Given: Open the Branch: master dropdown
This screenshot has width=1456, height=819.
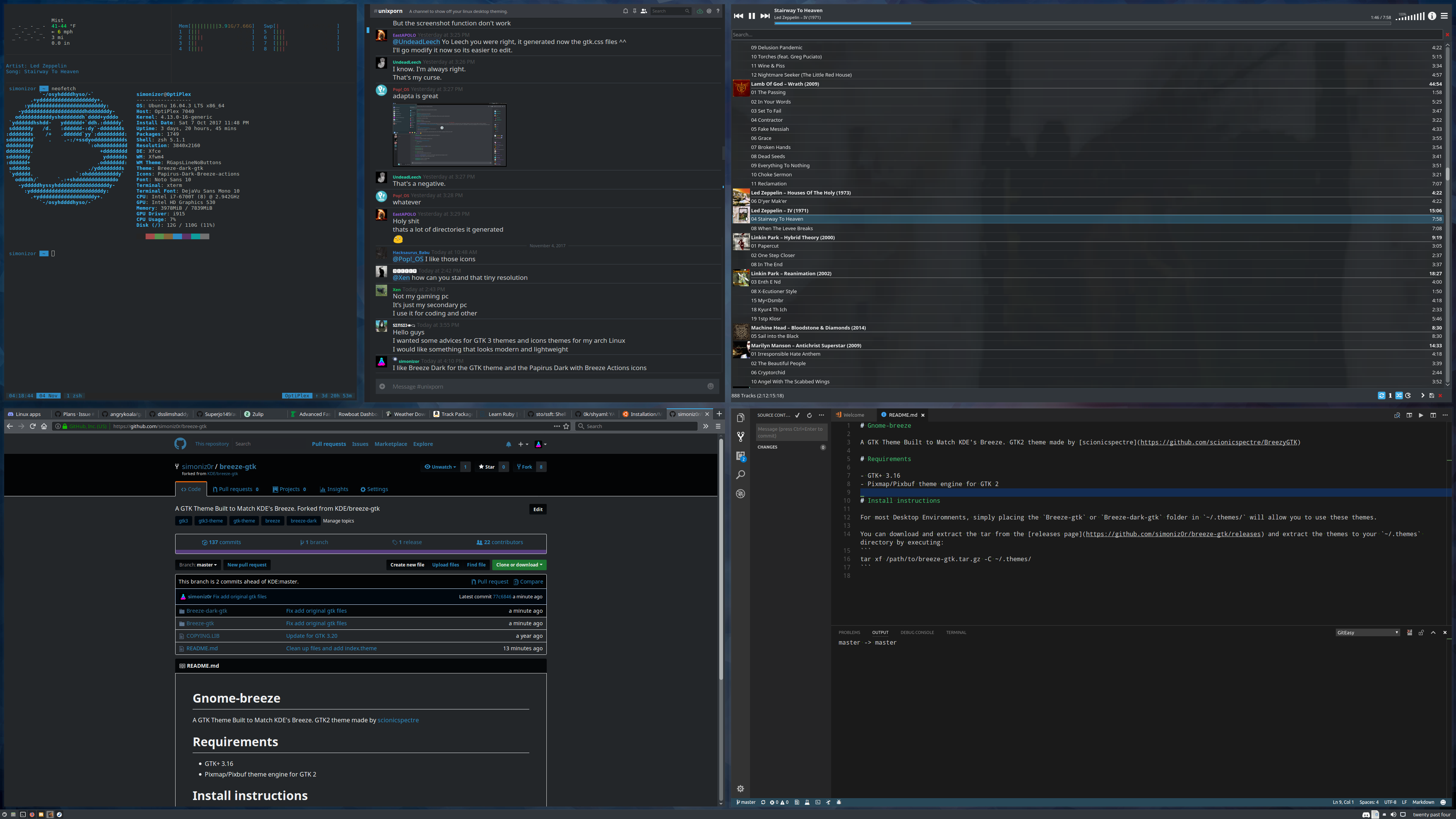Looking at the screenshot, I should (197, 565).
